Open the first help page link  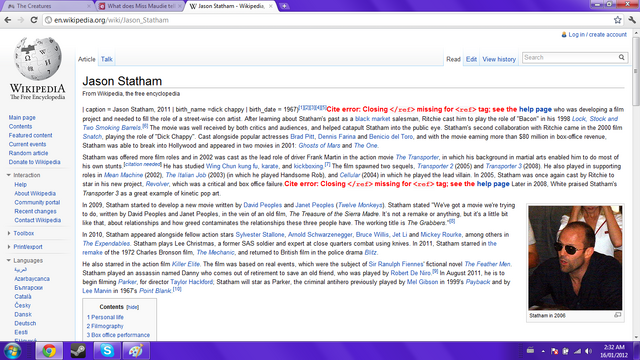click(535, 109)
